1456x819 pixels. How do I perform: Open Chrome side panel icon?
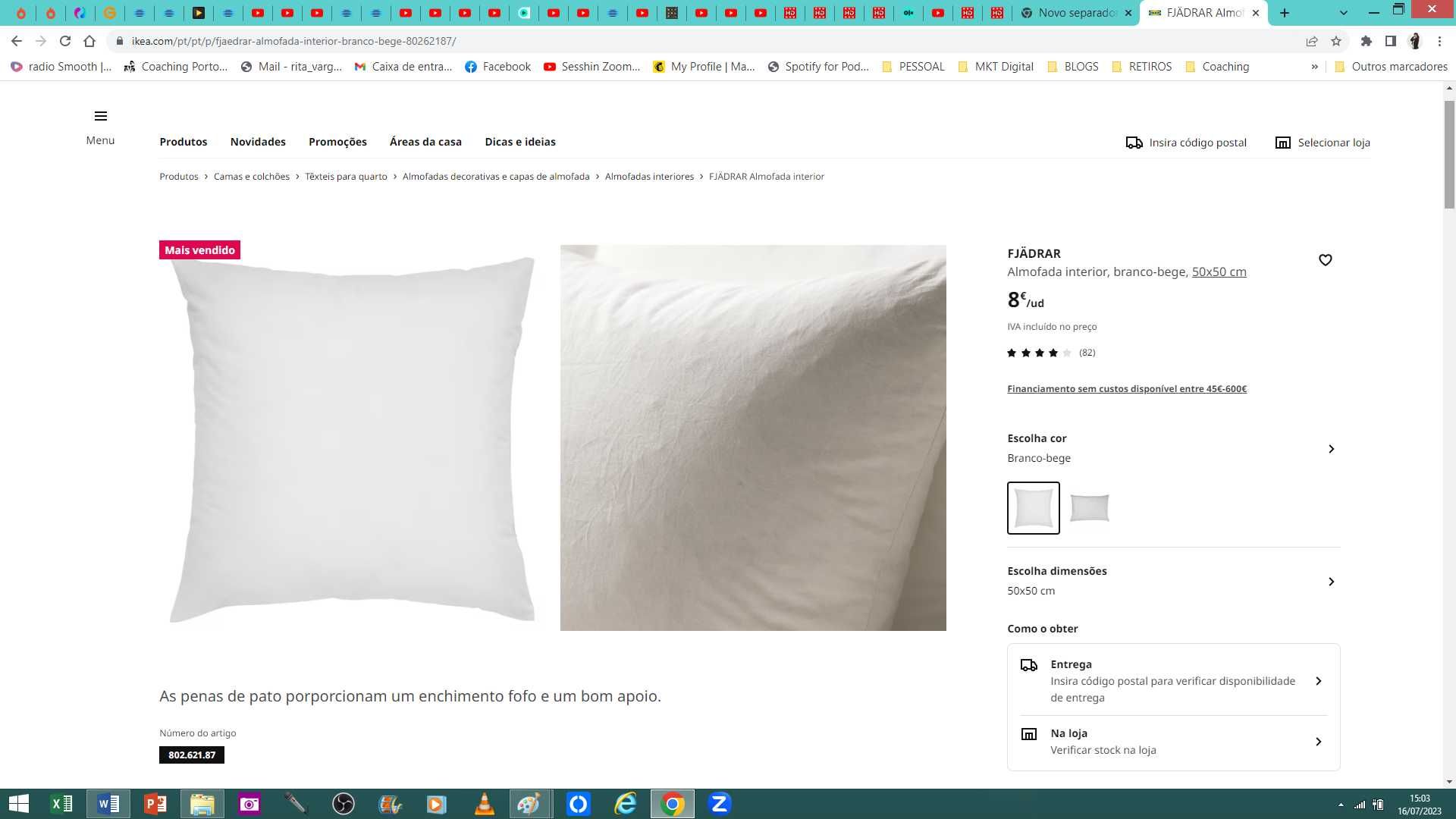coord(1390,41)
